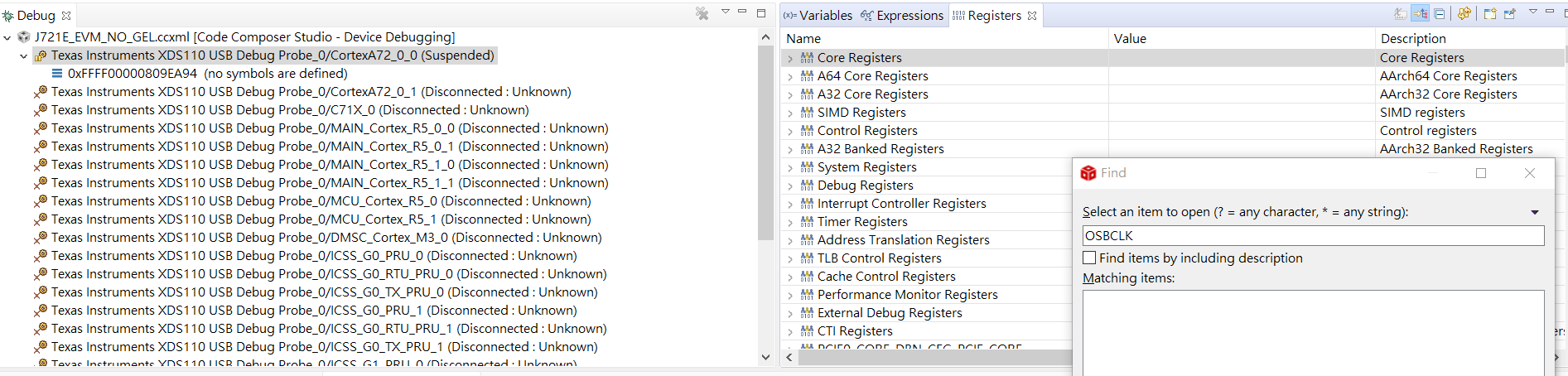The height and width of the screenshot is (376, 1568).
Task: Click the OSBCLK search input field
Action: point(1313,236)
